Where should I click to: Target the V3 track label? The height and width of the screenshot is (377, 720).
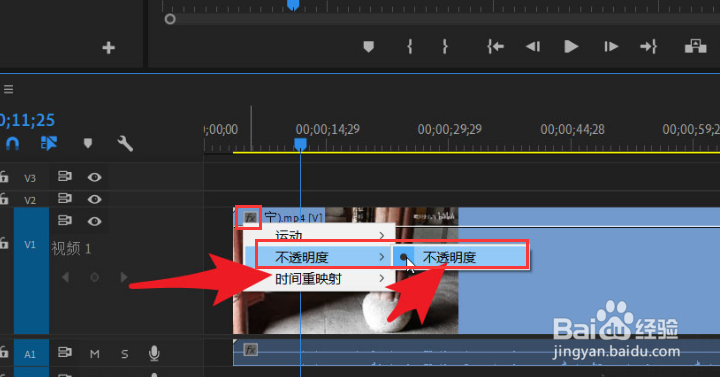30,178
